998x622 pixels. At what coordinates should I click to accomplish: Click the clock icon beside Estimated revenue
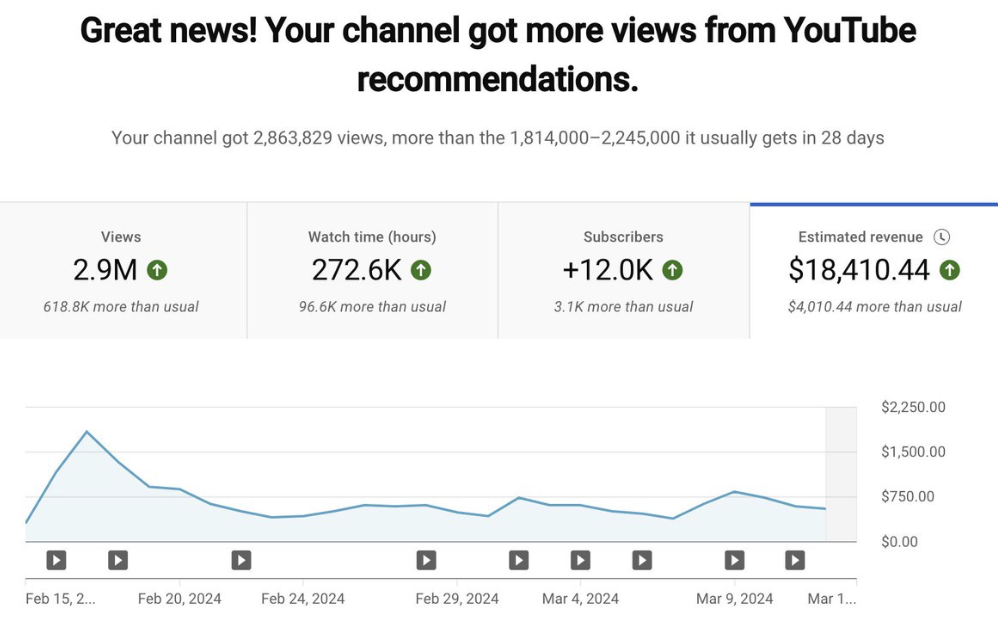941,237
